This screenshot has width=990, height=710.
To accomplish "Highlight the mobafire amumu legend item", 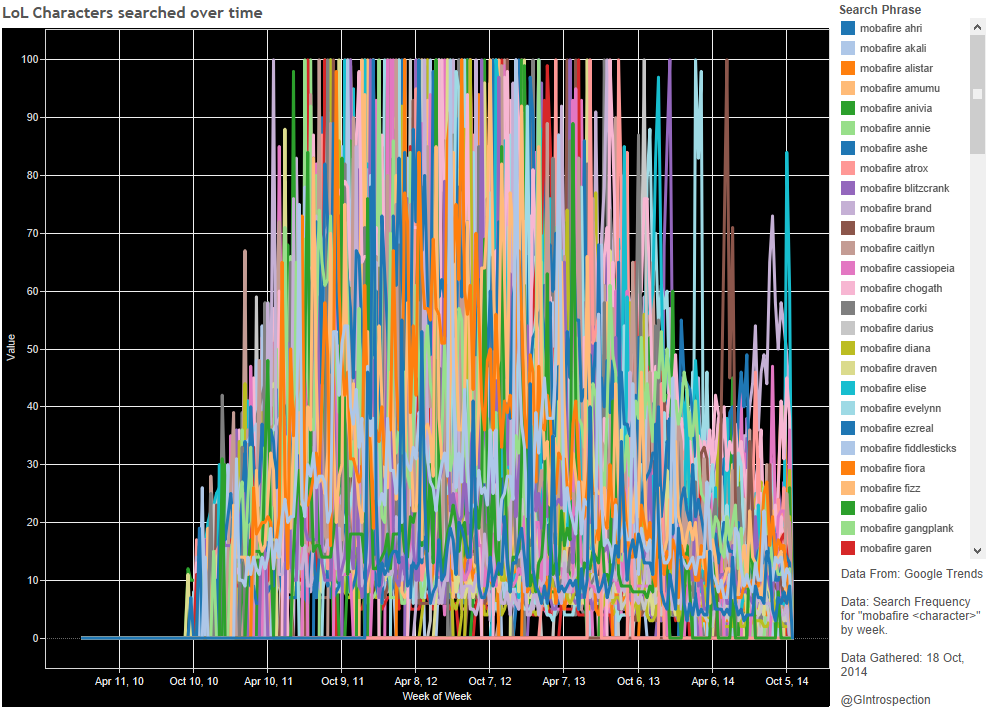I will pyautogui.click(x=899, y=89).
